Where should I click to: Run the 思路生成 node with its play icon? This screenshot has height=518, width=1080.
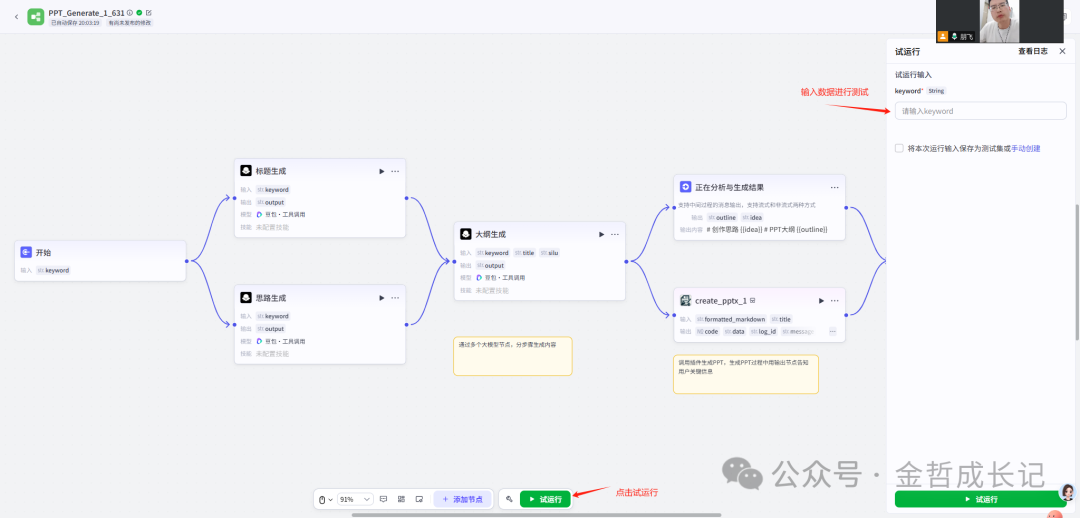tap(382, 298)
